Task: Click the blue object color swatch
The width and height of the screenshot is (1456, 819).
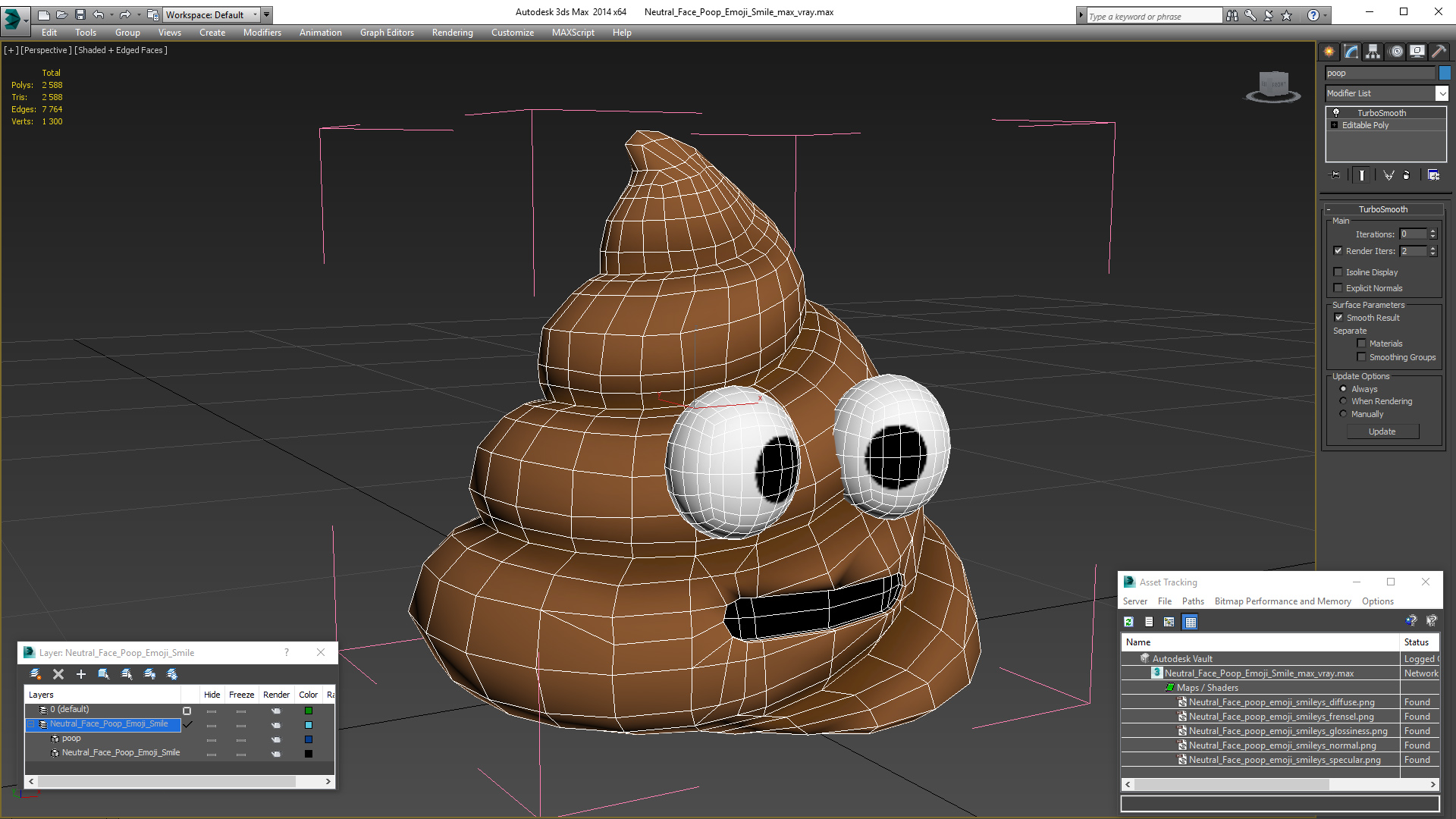Action: (1445, 73)
